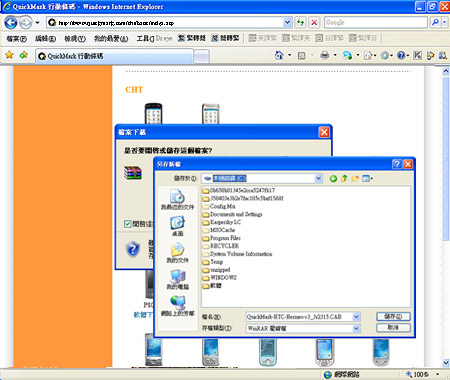
Task: Click the Save As dialog help question button
Action: click(x=397, y=164)
